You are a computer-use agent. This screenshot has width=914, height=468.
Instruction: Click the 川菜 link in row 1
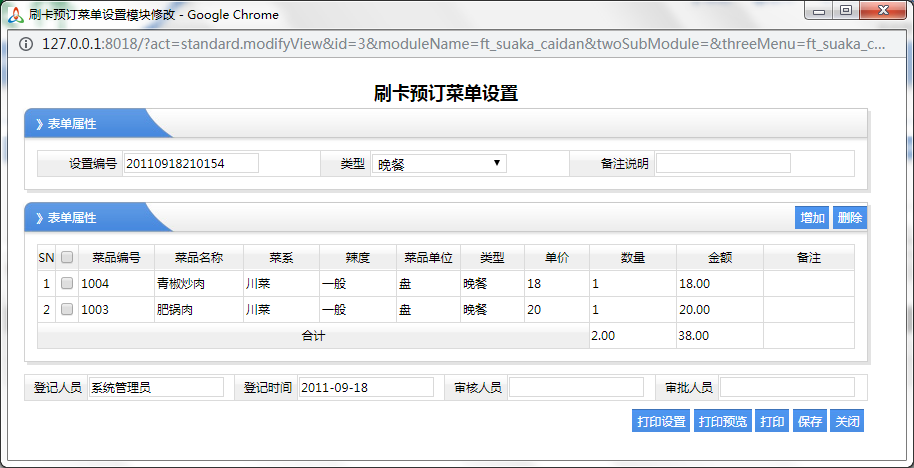258,284
